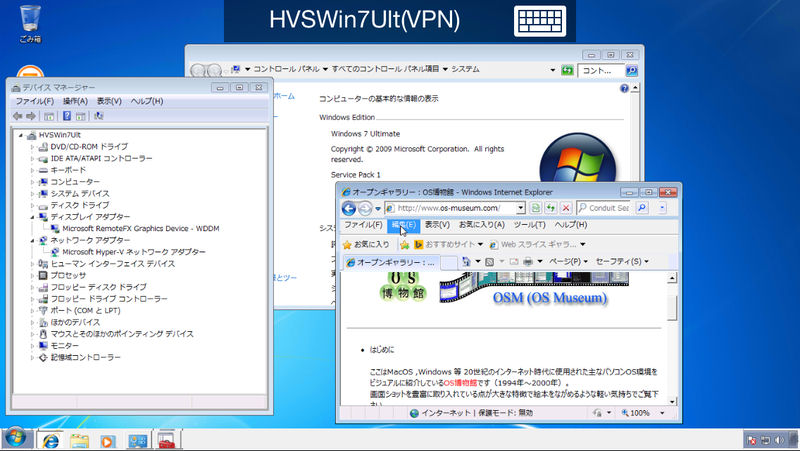The image size is (800, 451).
Task: Click Control Panel search magnifier icon
Action: 632,70
